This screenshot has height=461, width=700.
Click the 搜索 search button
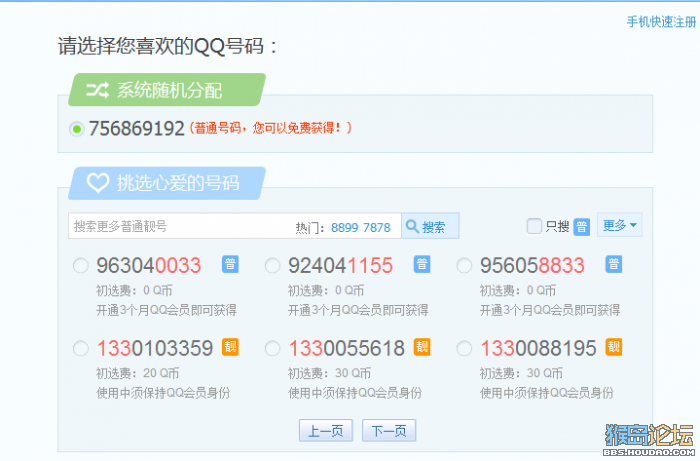[430, 226]
